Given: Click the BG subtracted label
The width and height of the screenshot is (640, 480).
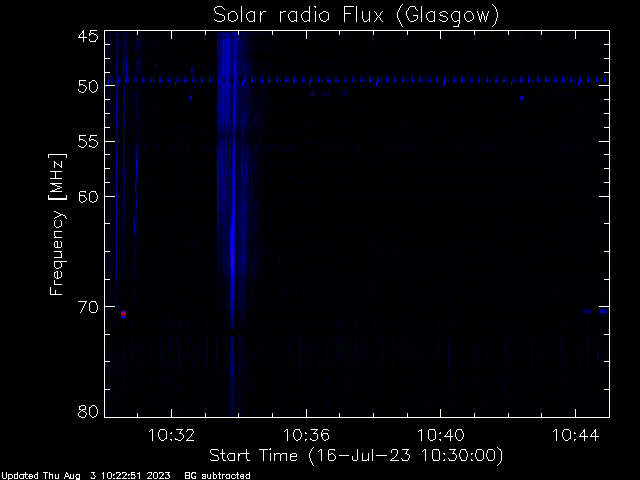Looking at the screenshot, I should click(x=217, y=476).
